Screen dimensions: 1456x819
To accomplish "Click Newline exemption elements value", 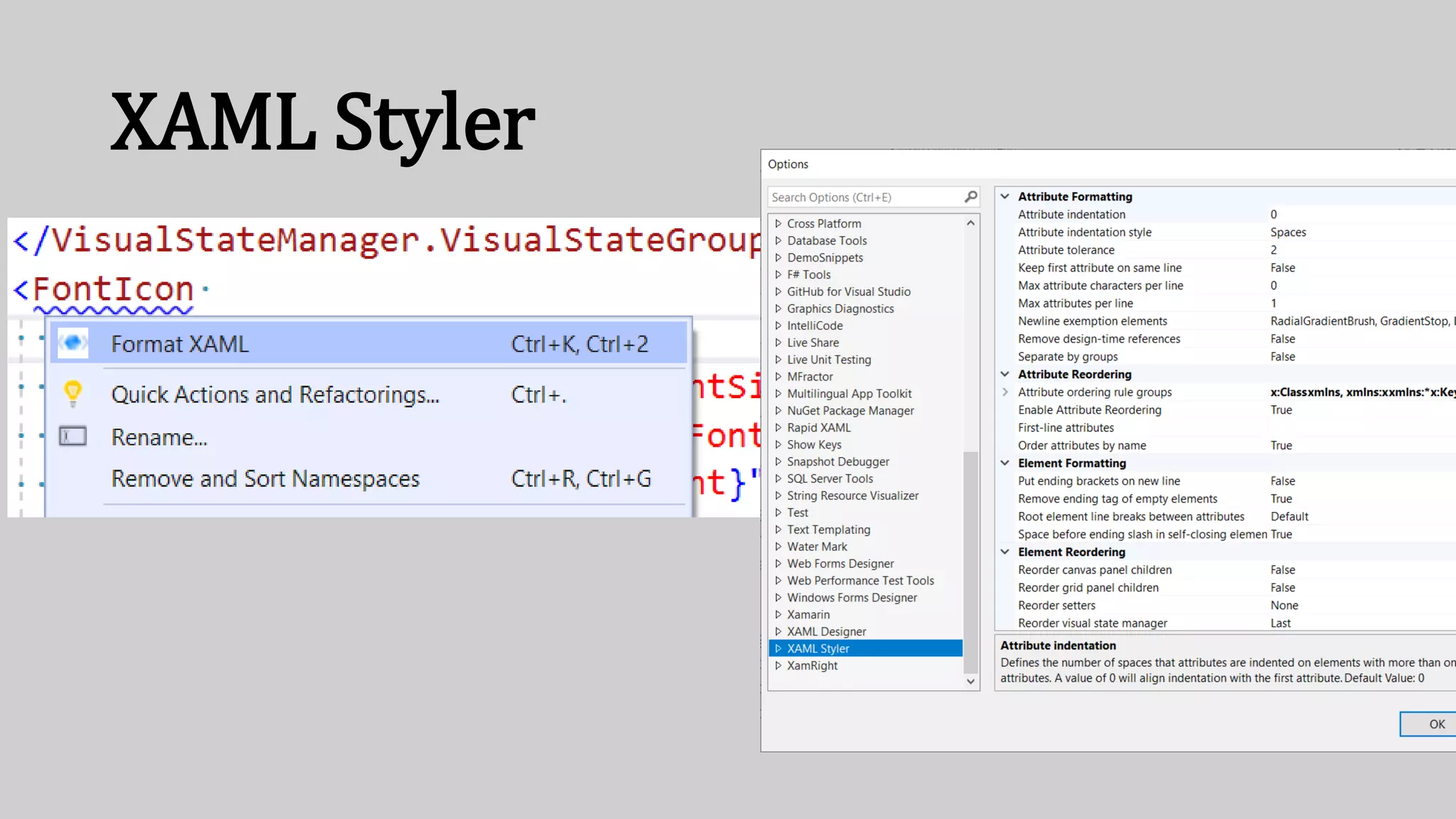I will point(1363,321).
